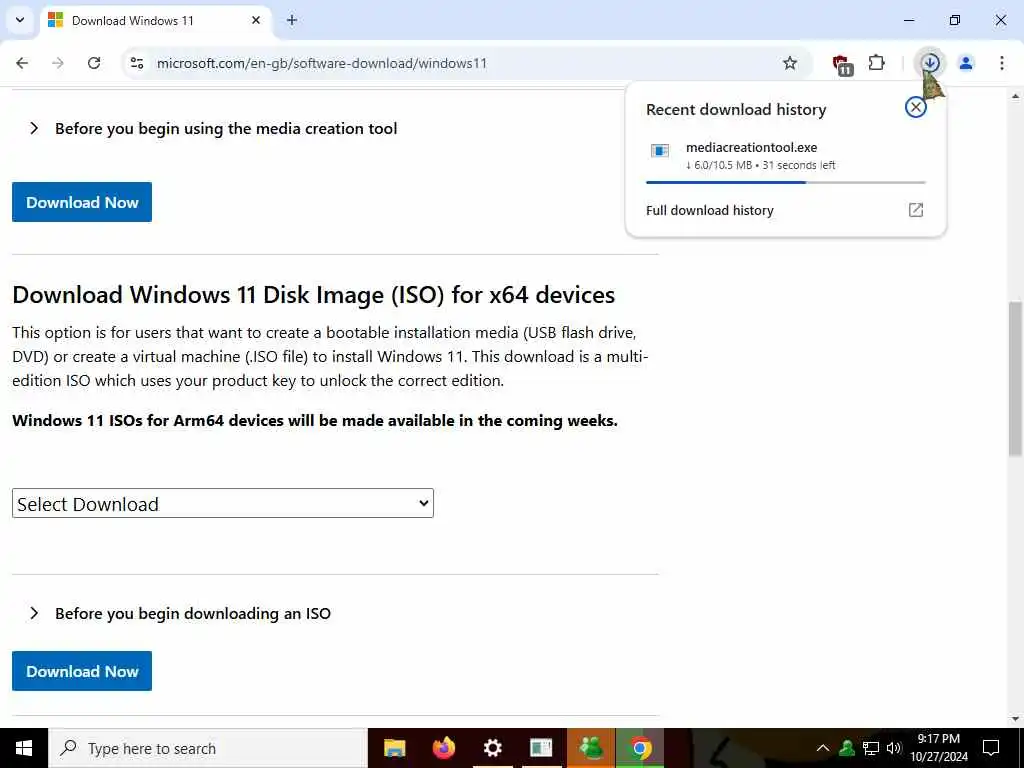Open the Select Download dropdown
The width and height of the screenshot is (1024, 768).
coord(223,504)
